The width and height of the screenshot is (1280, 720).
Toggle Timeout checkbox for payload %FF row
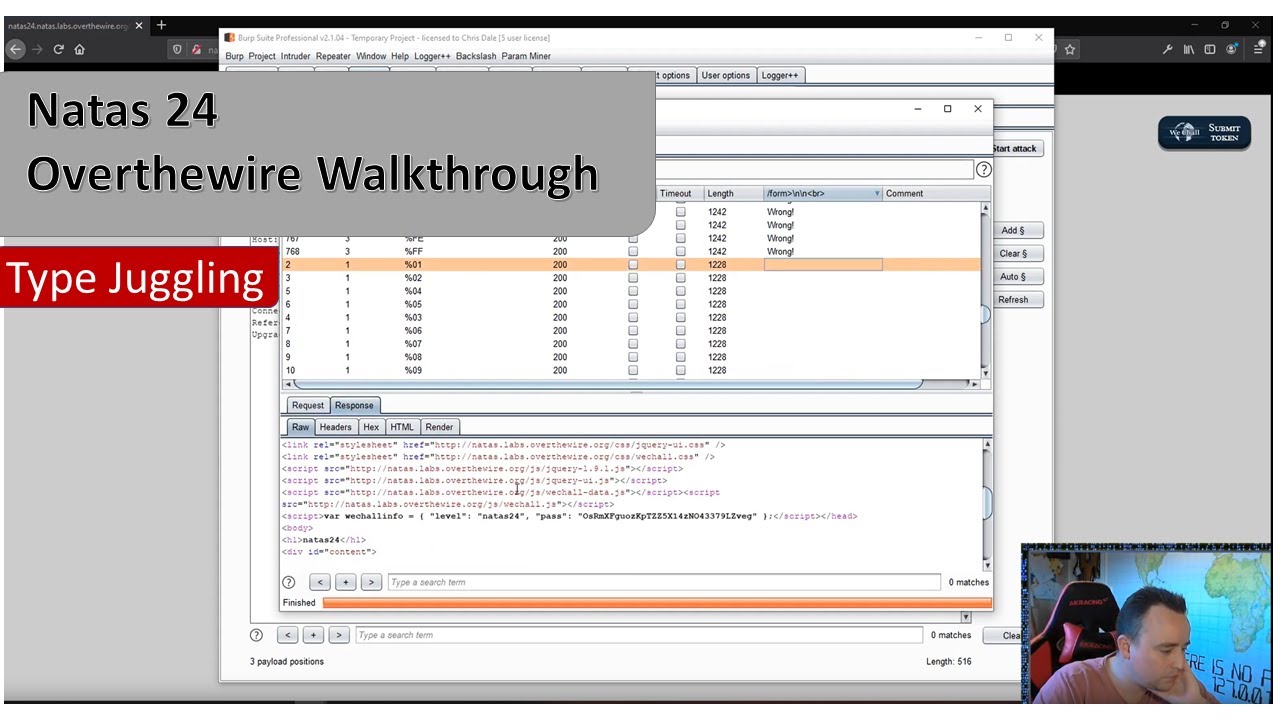[680, 252]
